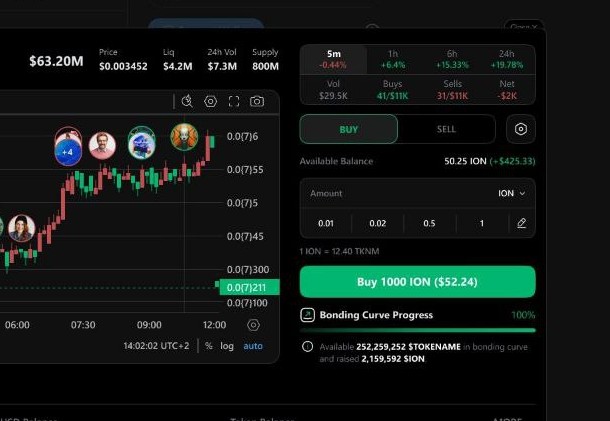Open the chart replay/zoom tool icon
Viewport: 610px width, 421px height.
tap(187, 102)
